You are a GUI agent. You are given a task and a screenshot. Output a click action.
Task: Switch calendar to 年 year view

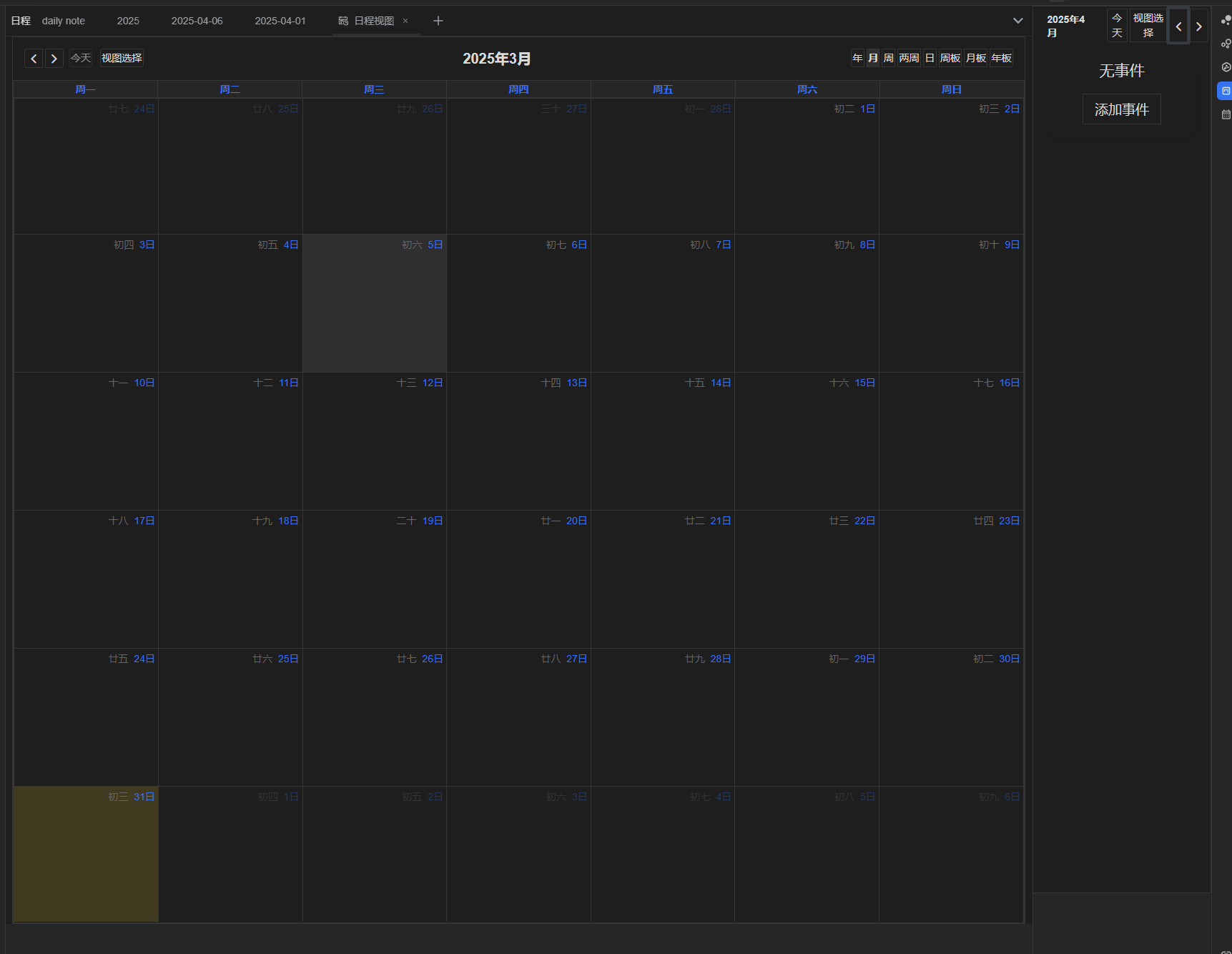(x=857, y=58)
